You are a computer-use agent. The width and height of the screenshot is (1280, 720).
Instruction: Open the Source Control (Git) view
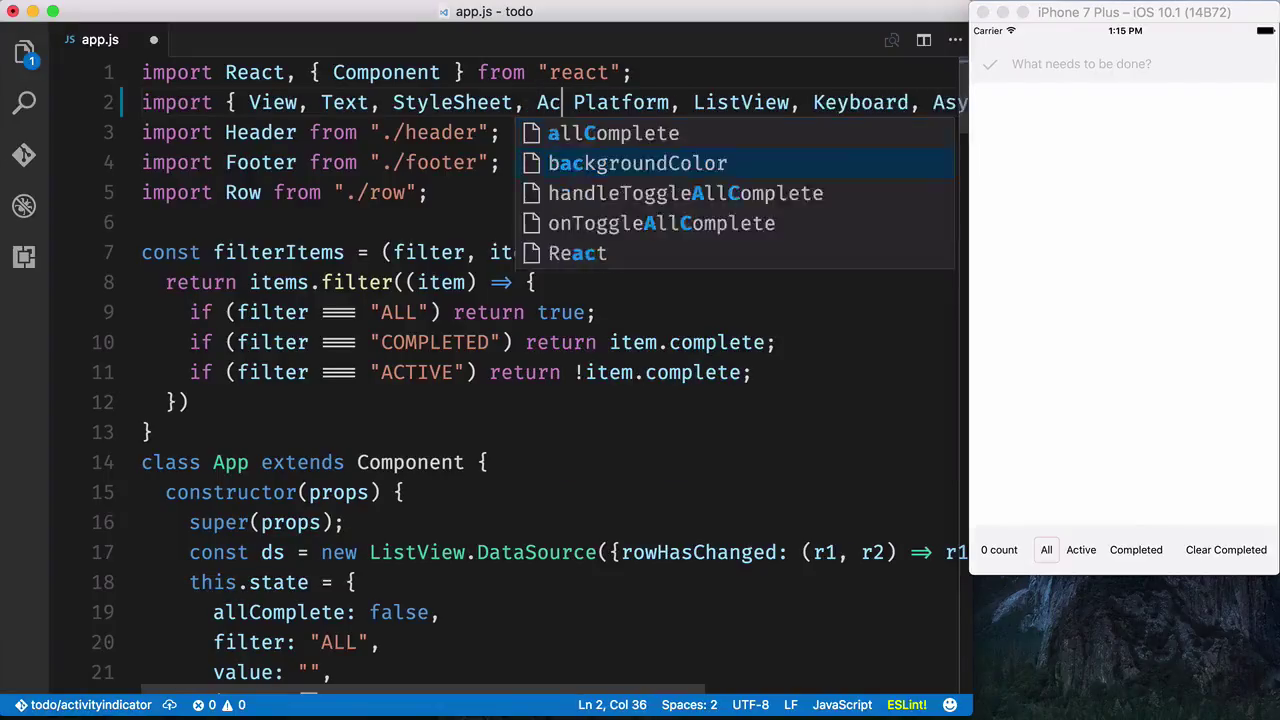[x=25, y=155]
